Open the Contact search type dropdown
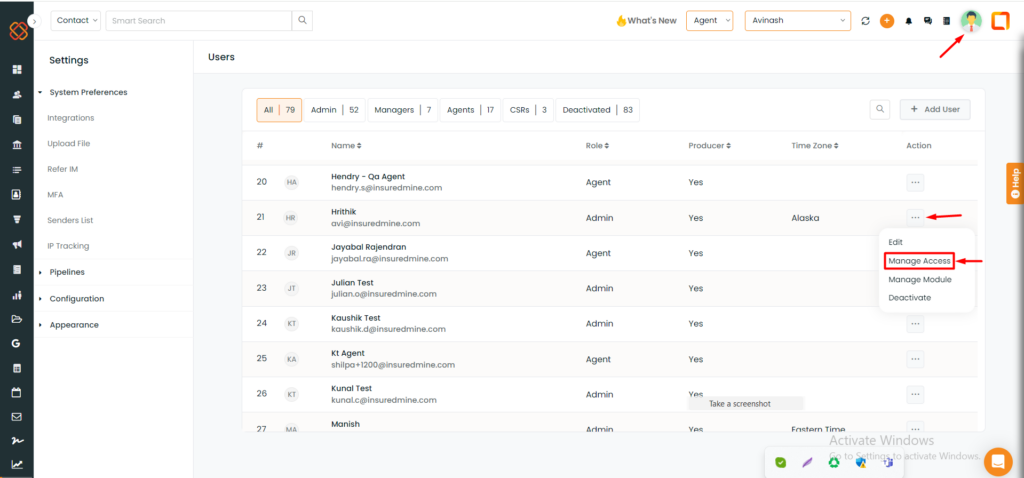 point(76,20)
